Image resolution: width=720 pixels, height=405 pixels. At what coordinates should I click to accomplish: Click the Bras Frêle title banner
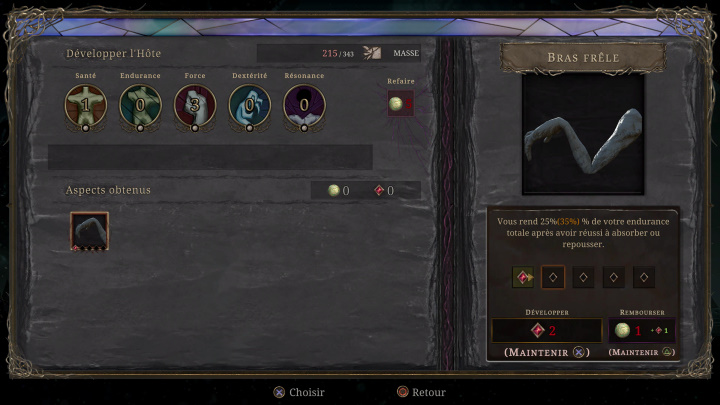pyautogui.click(x=583, y=58)
